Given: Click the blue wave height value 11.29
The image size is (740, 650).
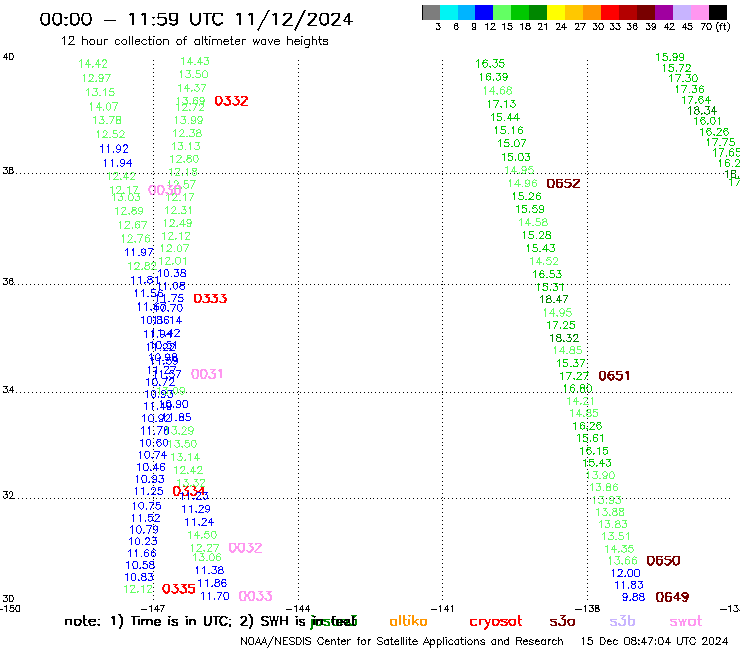Looking at the screenshot, I should (196, 509).
